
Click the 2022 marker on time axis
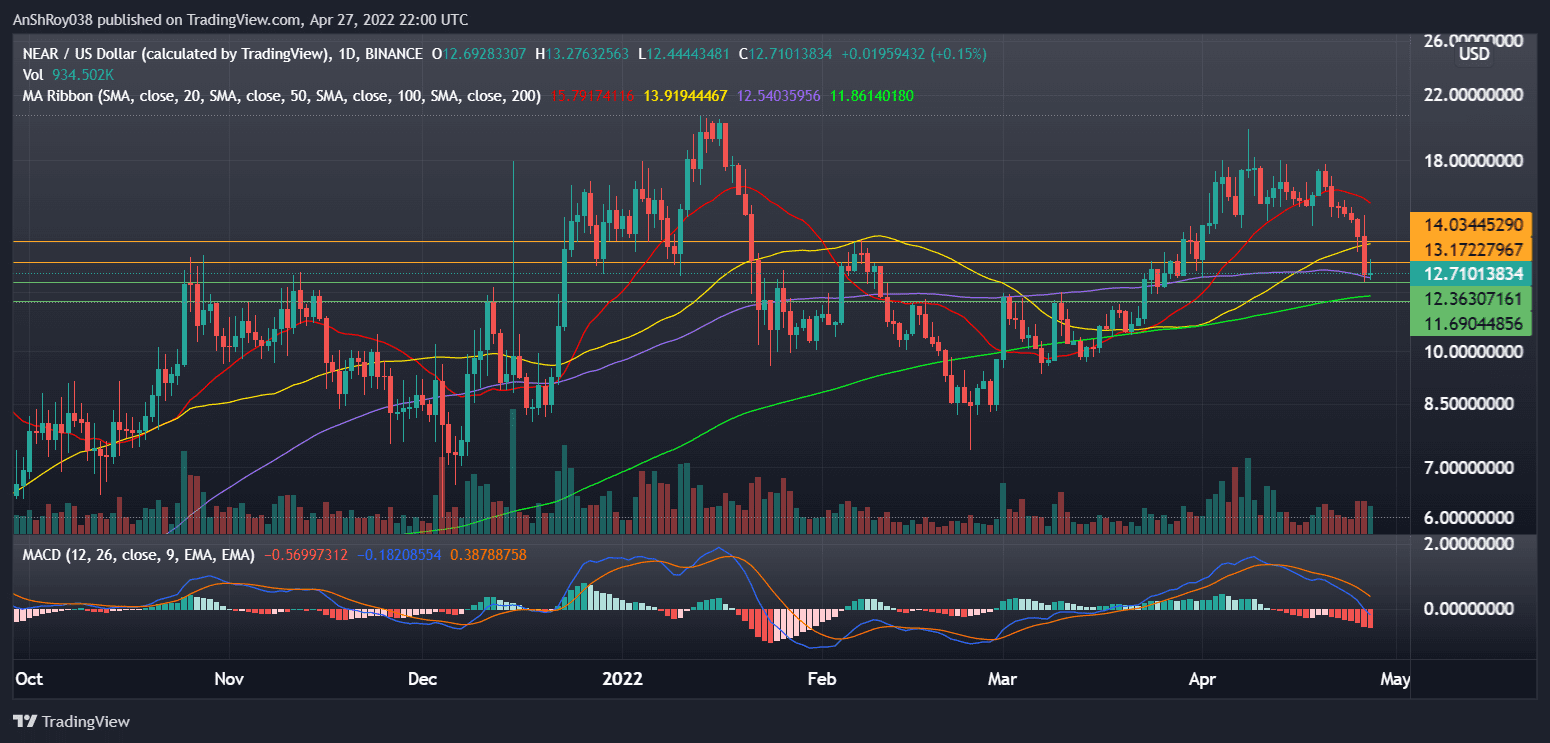[622, 680]
